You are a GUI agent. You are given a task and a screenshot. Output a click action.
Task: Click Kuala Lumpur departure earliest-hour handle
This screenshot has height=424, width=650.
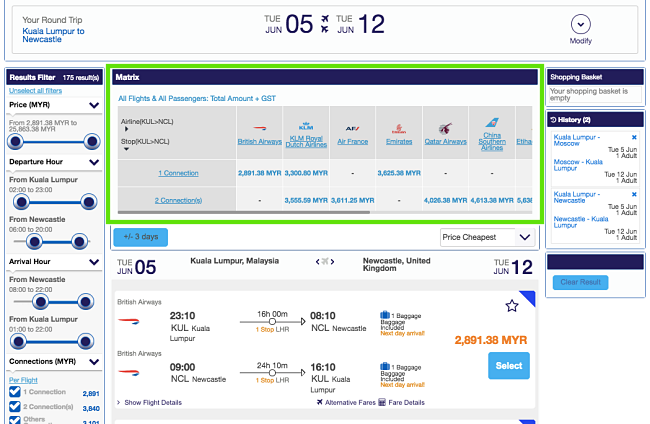[x=21, y=202]
